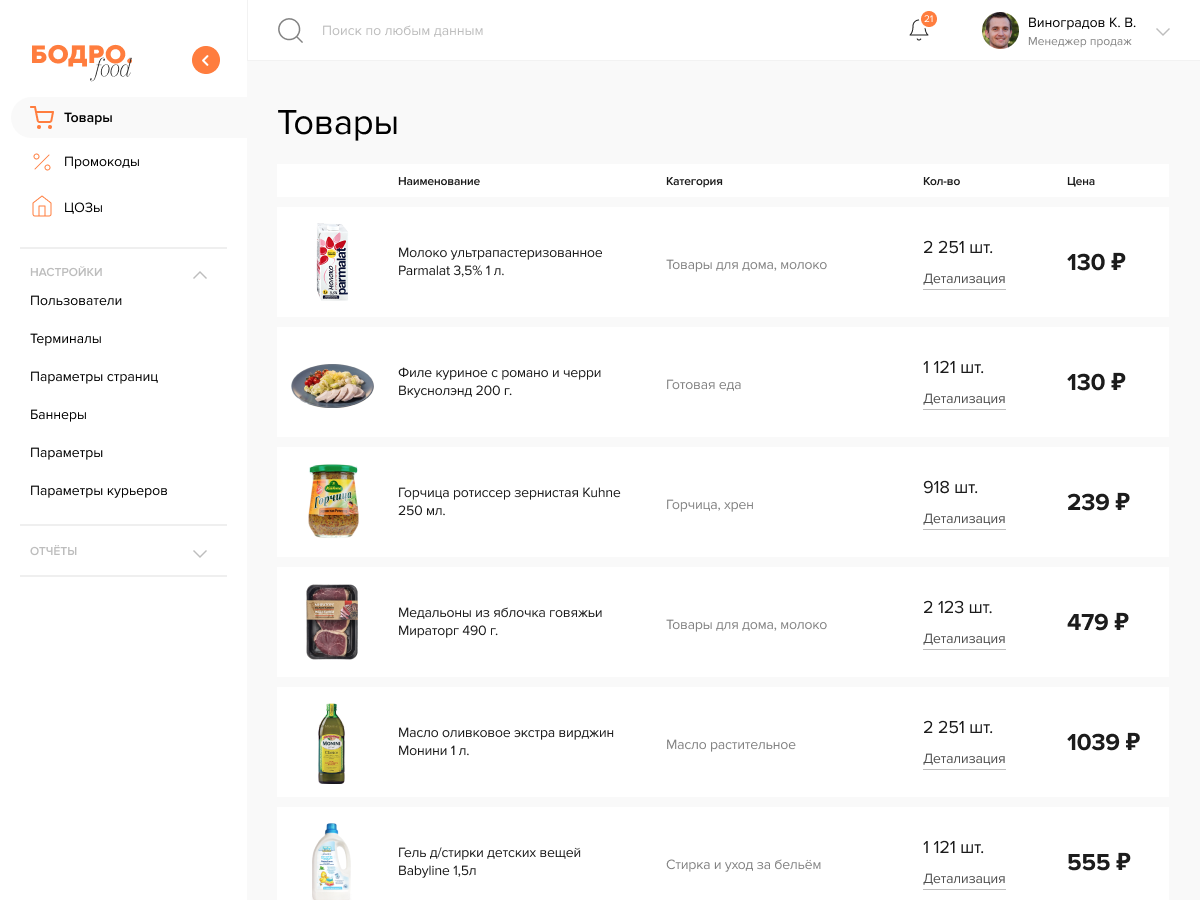The height and width of the screenshot is (900, 1200).
Task: Click 'Менеджер продаж' role label
Action: (1080, 42)
